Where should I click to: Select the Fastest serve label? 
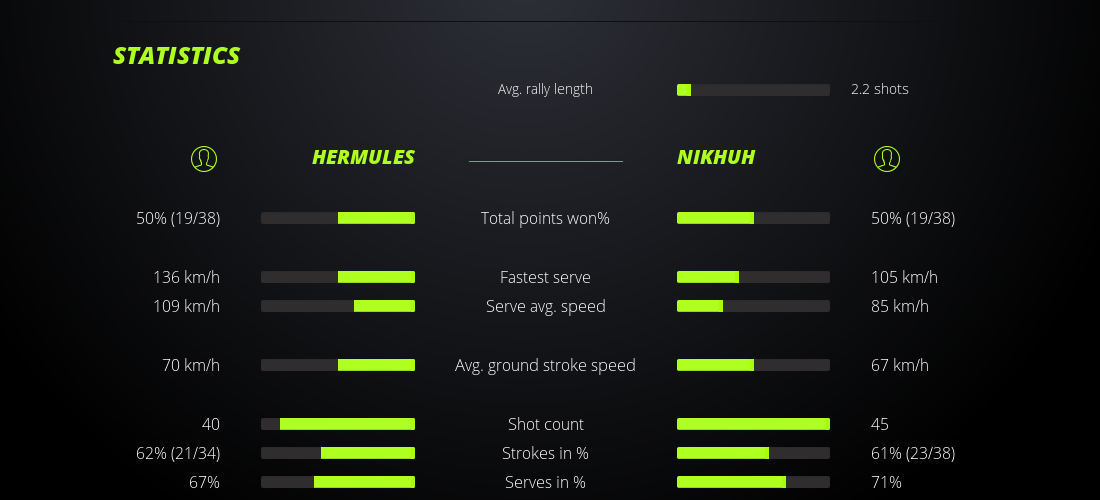coord(545,277)
